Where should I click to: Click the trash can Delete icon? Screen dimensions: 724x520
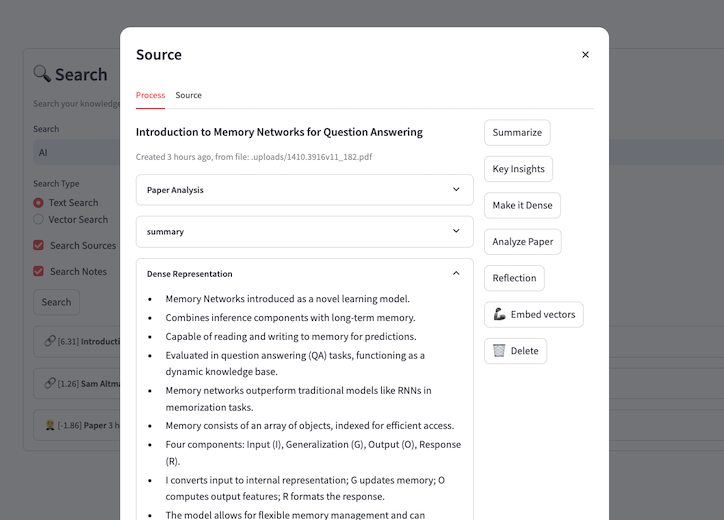click(499, 351)
